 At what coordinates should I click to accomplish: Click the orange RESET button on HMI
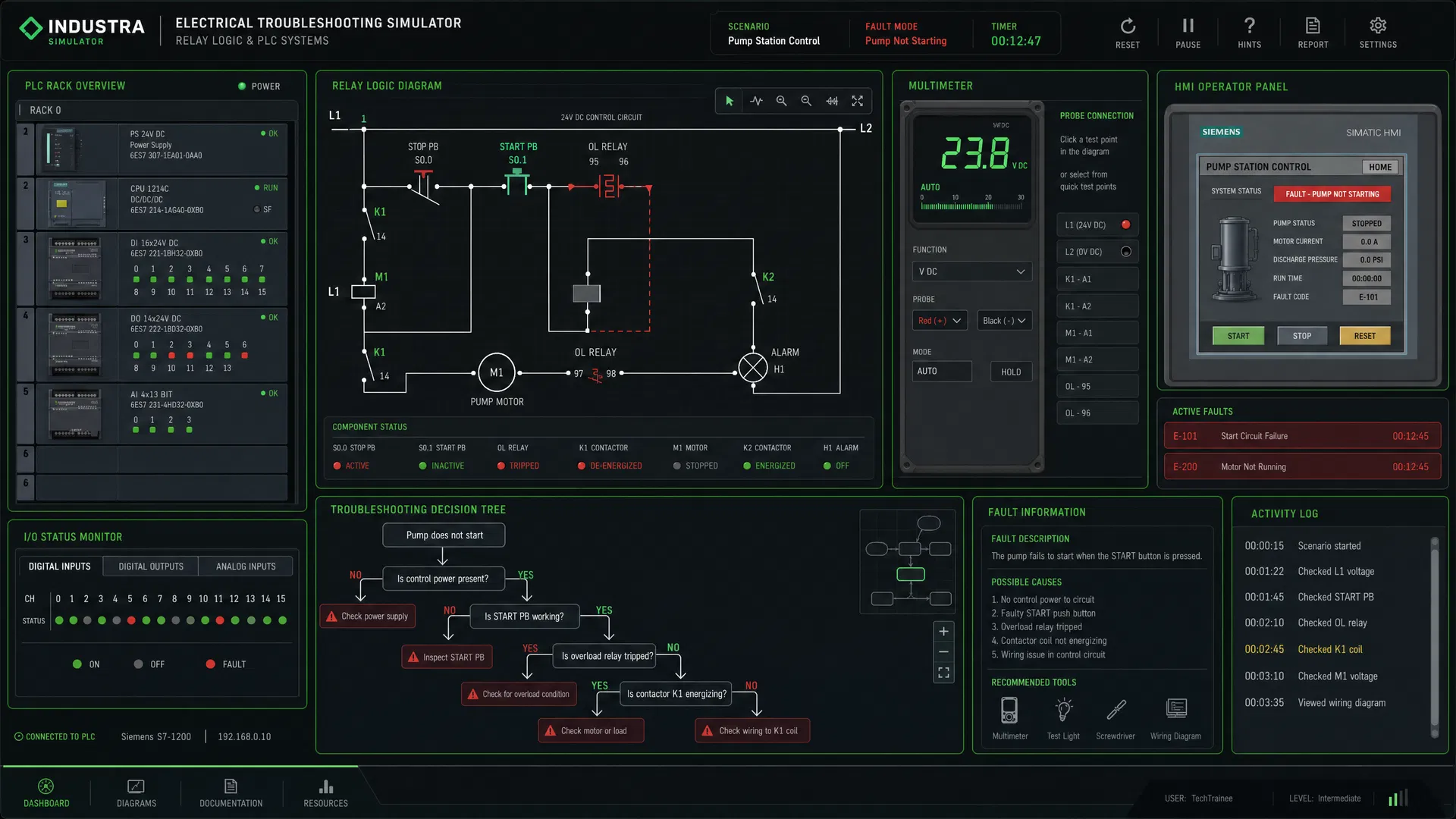coord(1364,336)
